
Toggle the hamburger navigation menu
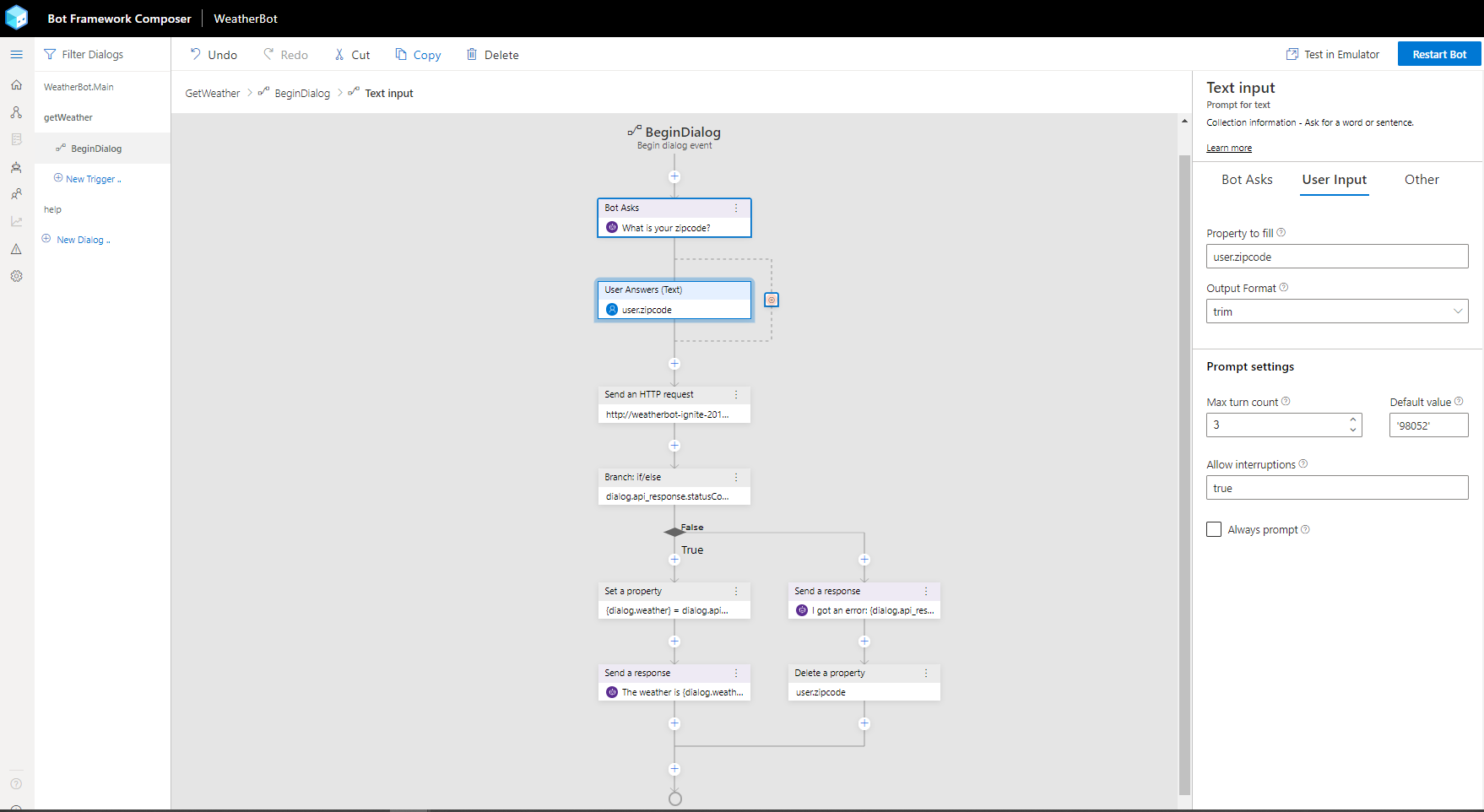16,54
